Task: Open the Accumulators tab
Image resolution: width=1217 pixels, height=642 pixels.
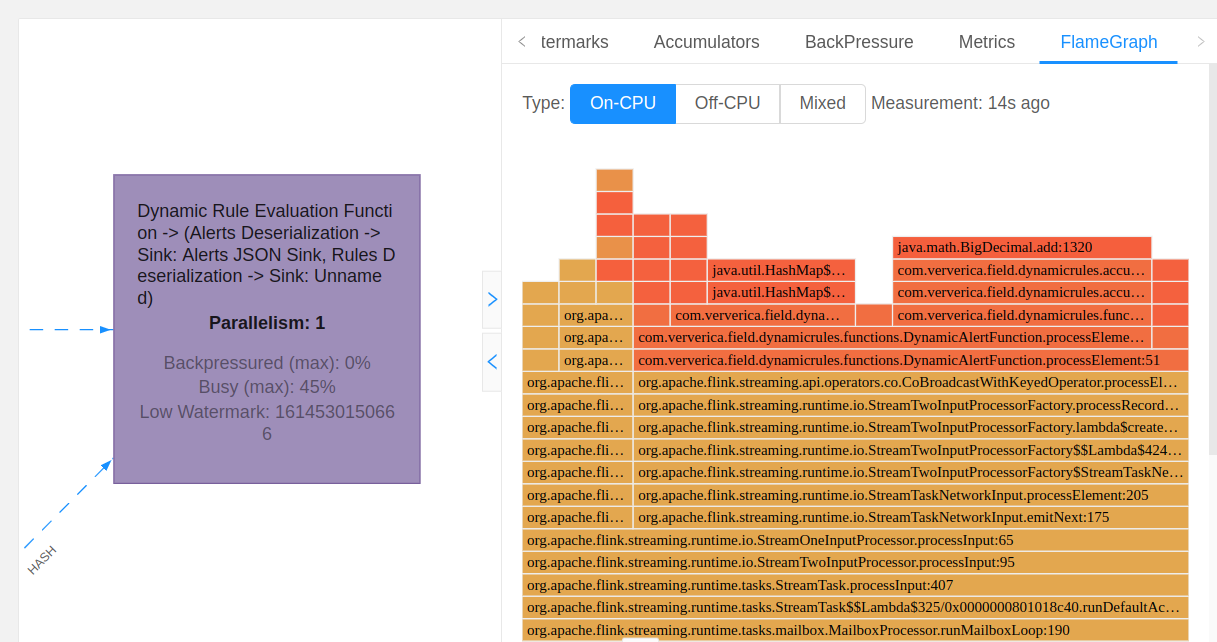Action: click(x=706, y=42)
